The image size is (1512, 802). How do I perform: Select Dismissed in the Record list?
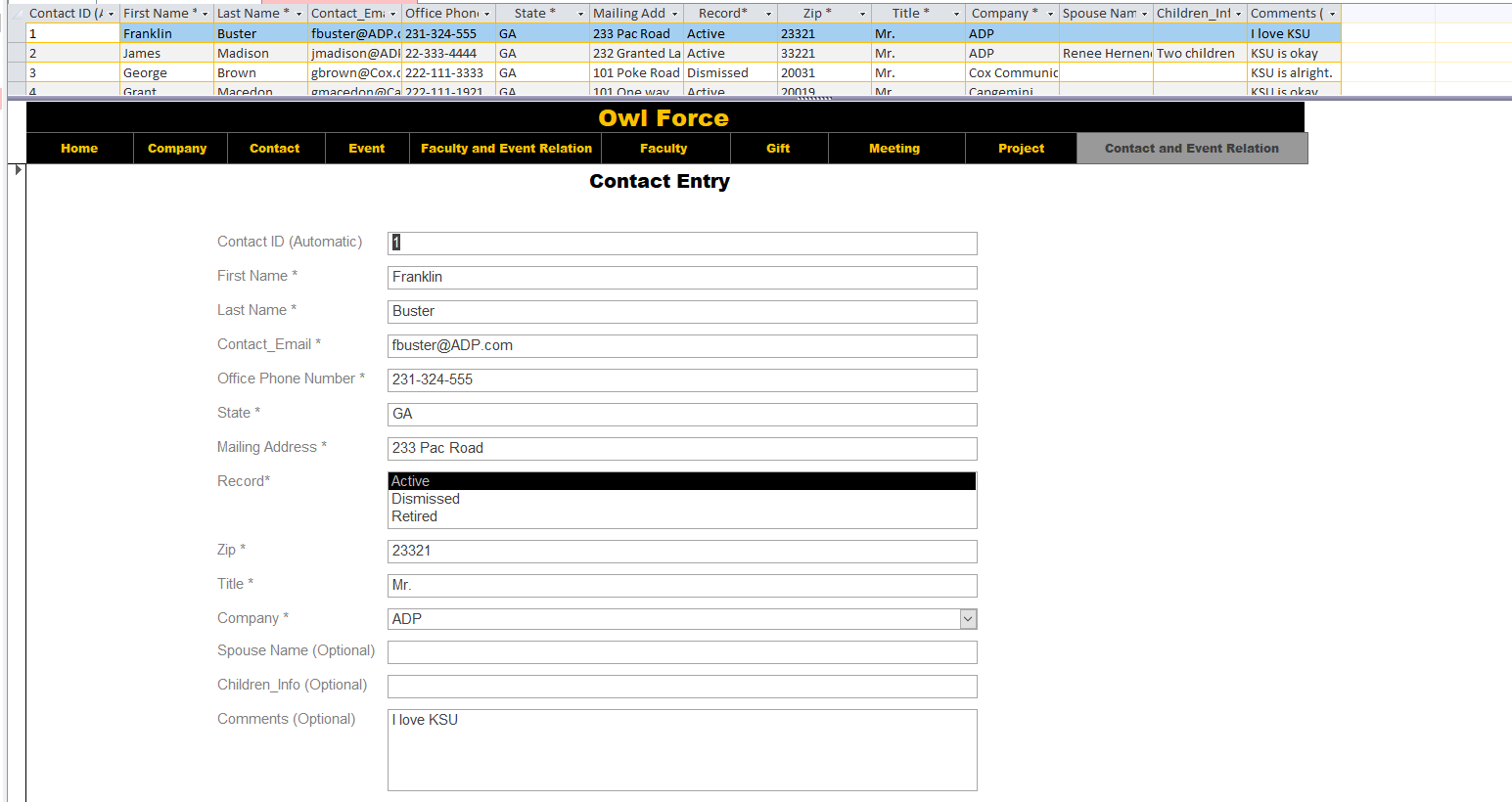coord(682,499)
